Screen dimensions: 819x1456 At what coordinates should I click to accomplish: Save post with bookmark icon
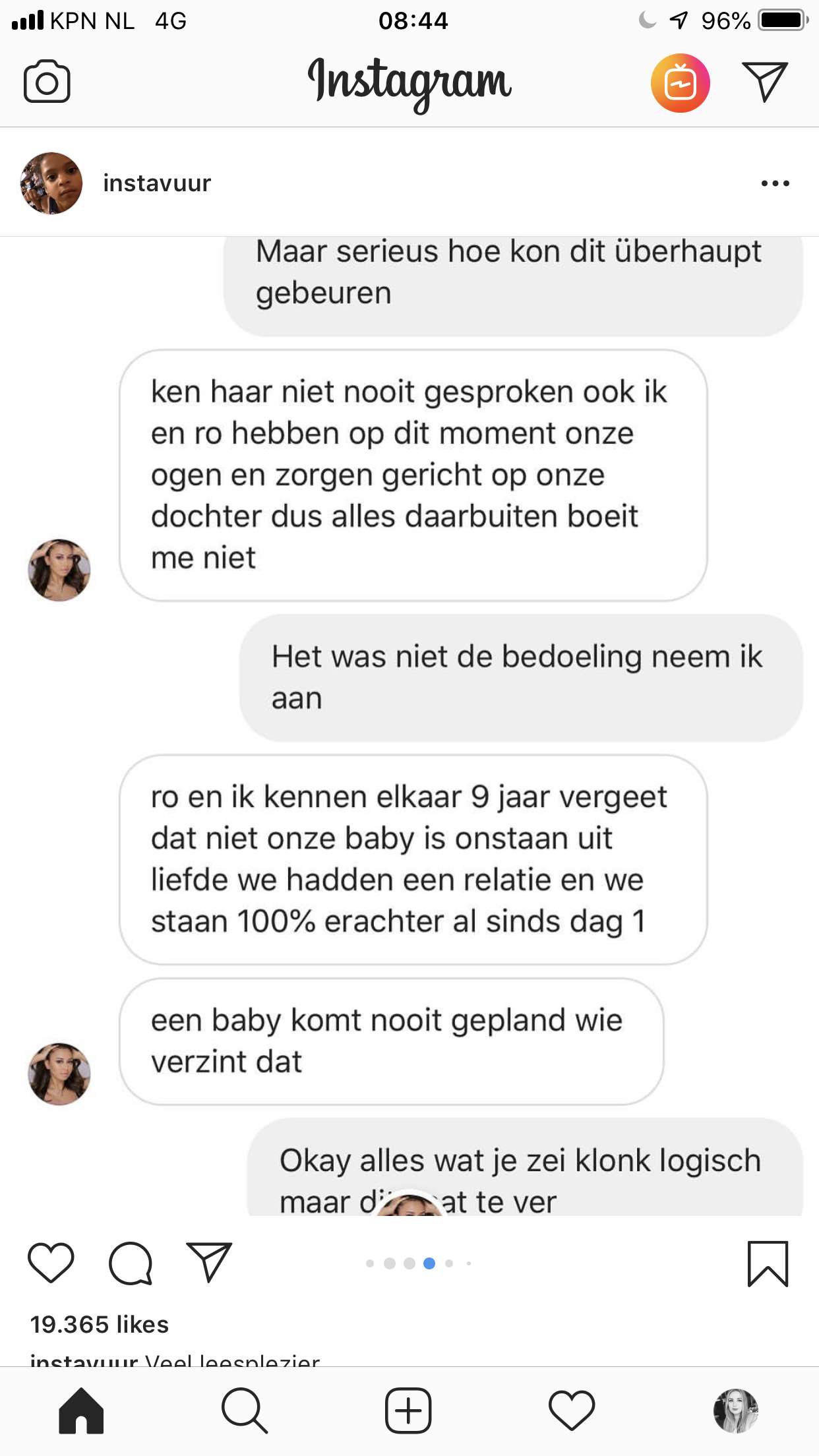click(768, 1263)
